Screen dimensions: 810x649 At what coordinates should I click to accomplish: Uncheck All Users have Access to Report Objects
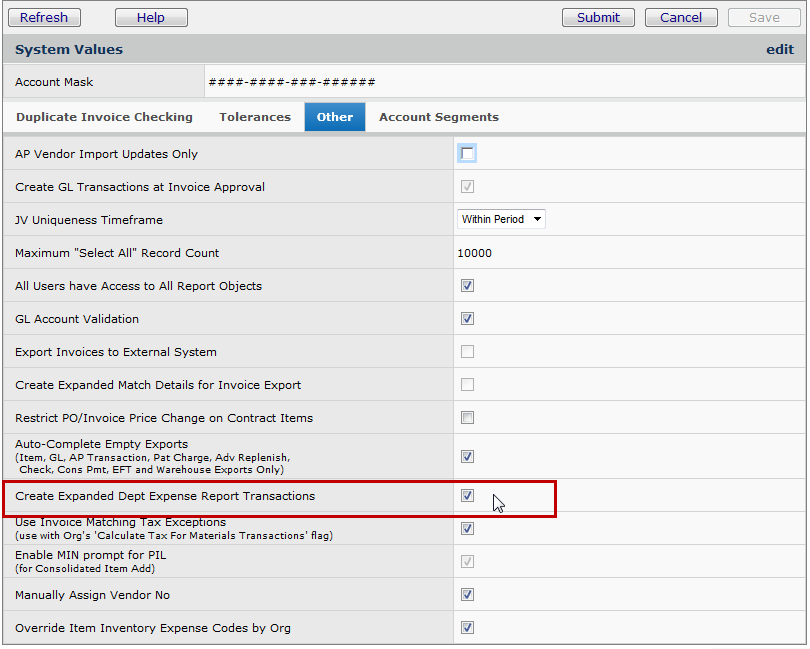click(467, 286)
